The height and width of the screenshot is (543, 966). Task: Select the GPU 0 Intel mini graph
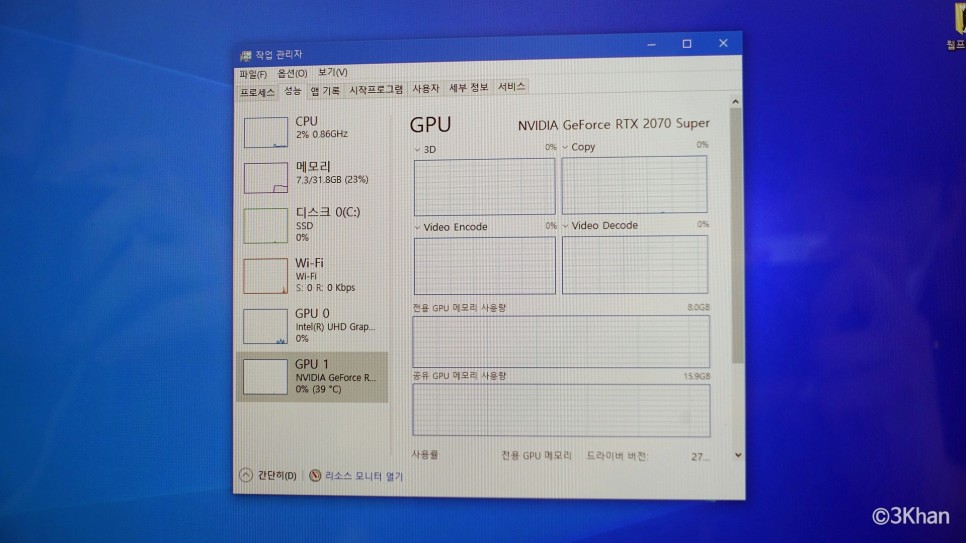pyautogui.click(x=266, y=326)
